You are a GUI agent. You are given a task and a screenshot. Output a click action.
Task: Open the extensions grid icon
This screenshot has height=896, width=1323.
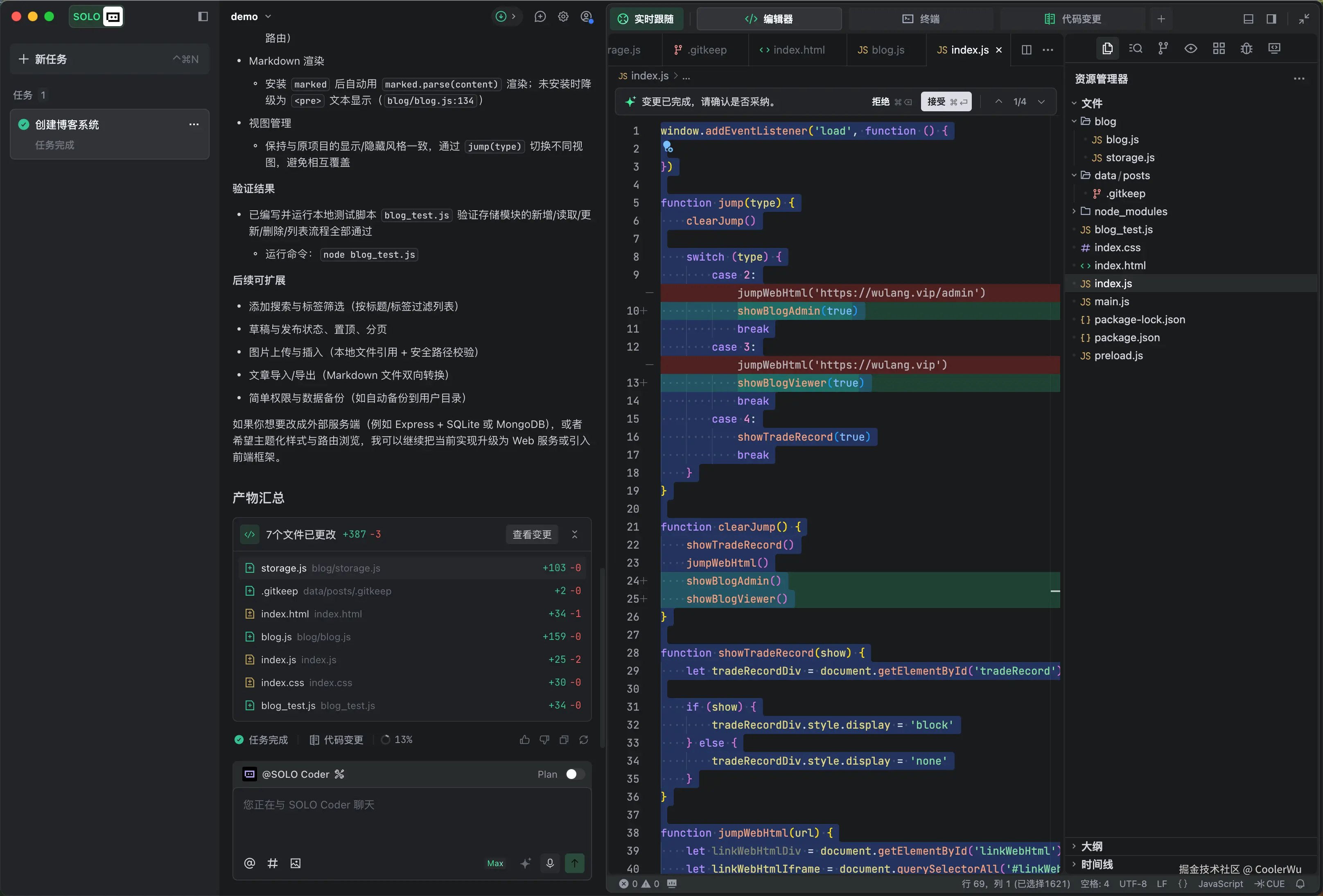pos(1218,48)
